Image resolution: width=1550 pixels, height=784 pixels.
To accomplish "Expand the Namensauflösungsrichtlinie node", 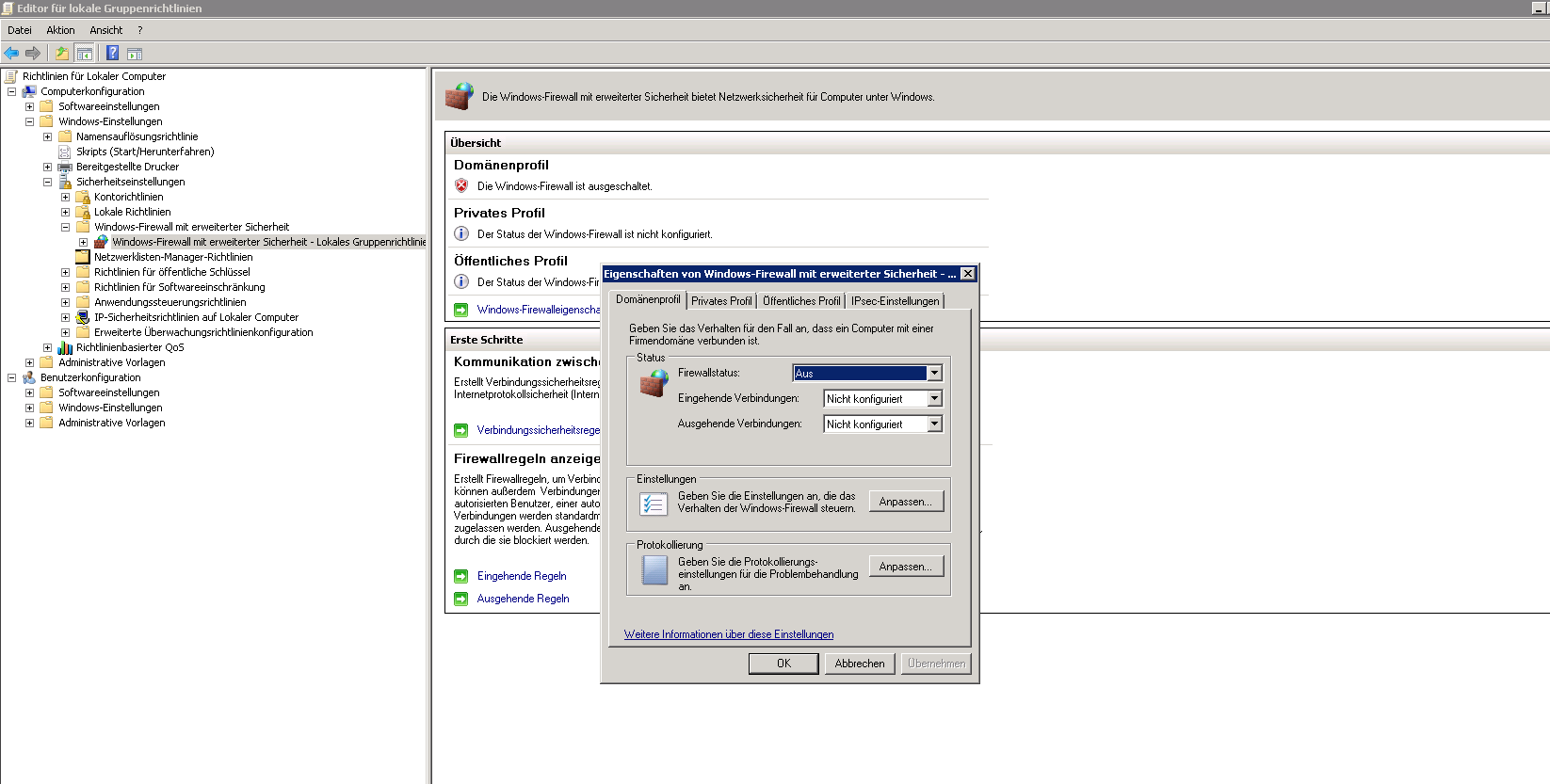I will 47,136.
